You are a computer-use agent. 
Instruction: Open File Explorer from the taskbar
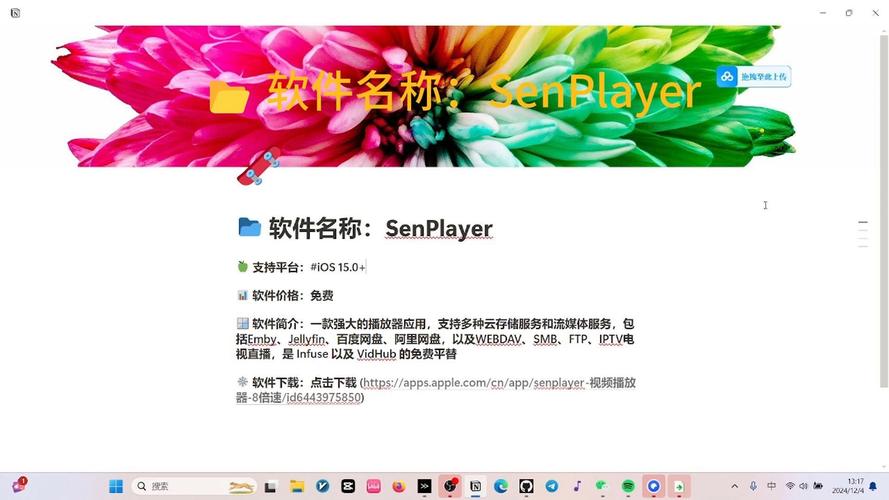297,486
